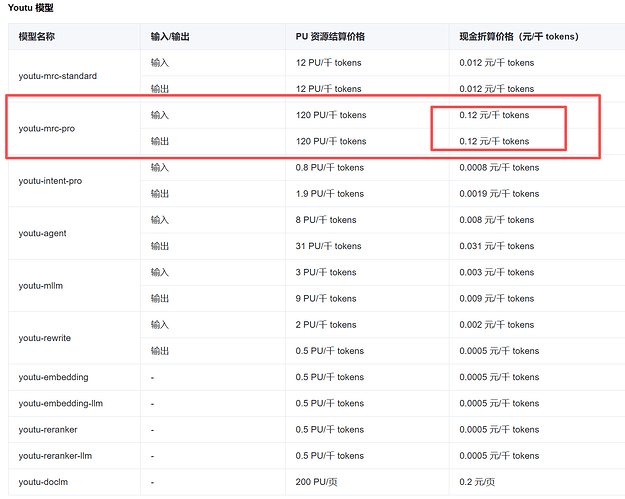Viewport: 625px width, 499px height.
Task: Select '0.008 元/千 tokens' cell
Action: (497, 220)
